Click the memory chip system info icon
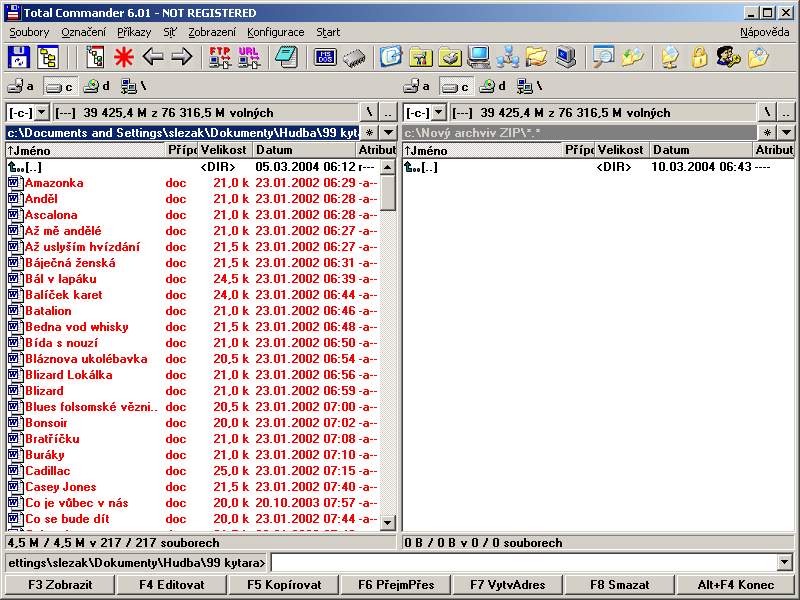The height and width of the screenshot is (600, 800). tap(354, 58)
